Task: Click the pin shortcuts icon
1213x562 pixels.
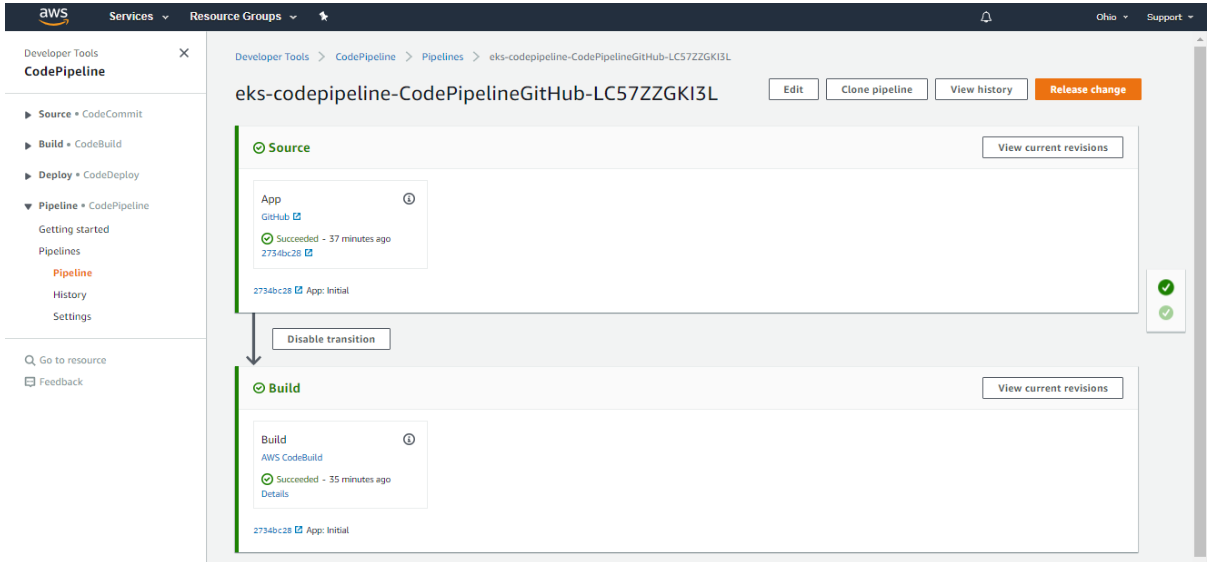Action: pos(323,16)
